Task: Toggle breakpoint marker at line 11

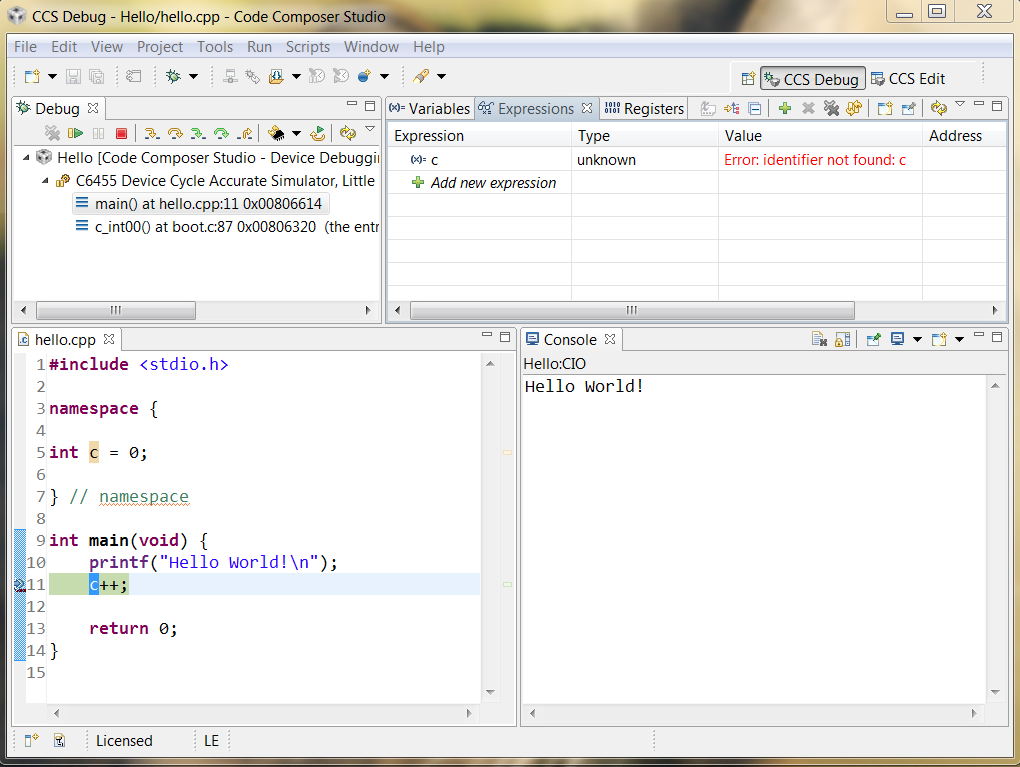Action: 19,585
